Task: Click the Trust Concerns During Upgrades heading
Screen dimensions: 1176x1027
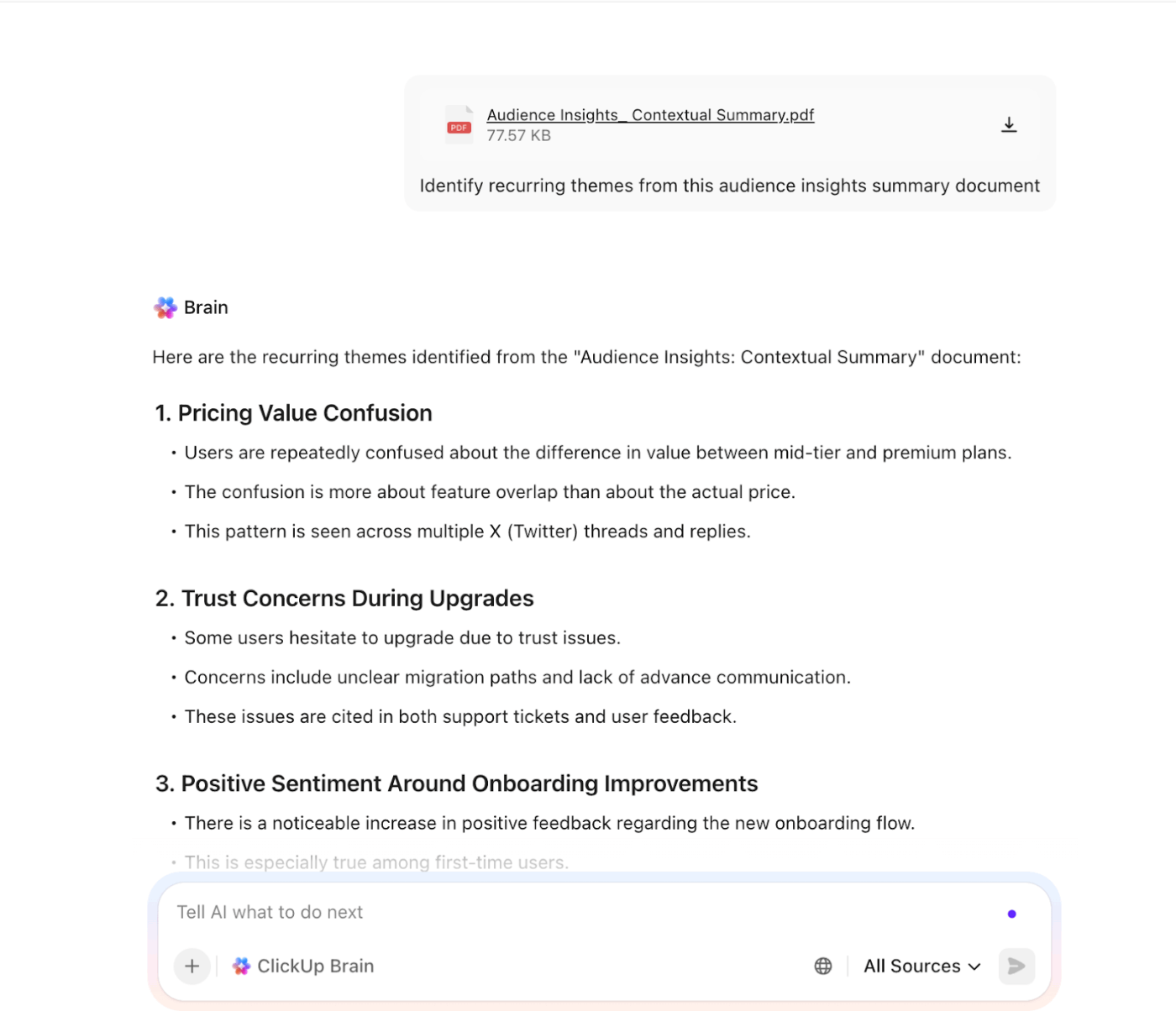Action: coord(344,598)
